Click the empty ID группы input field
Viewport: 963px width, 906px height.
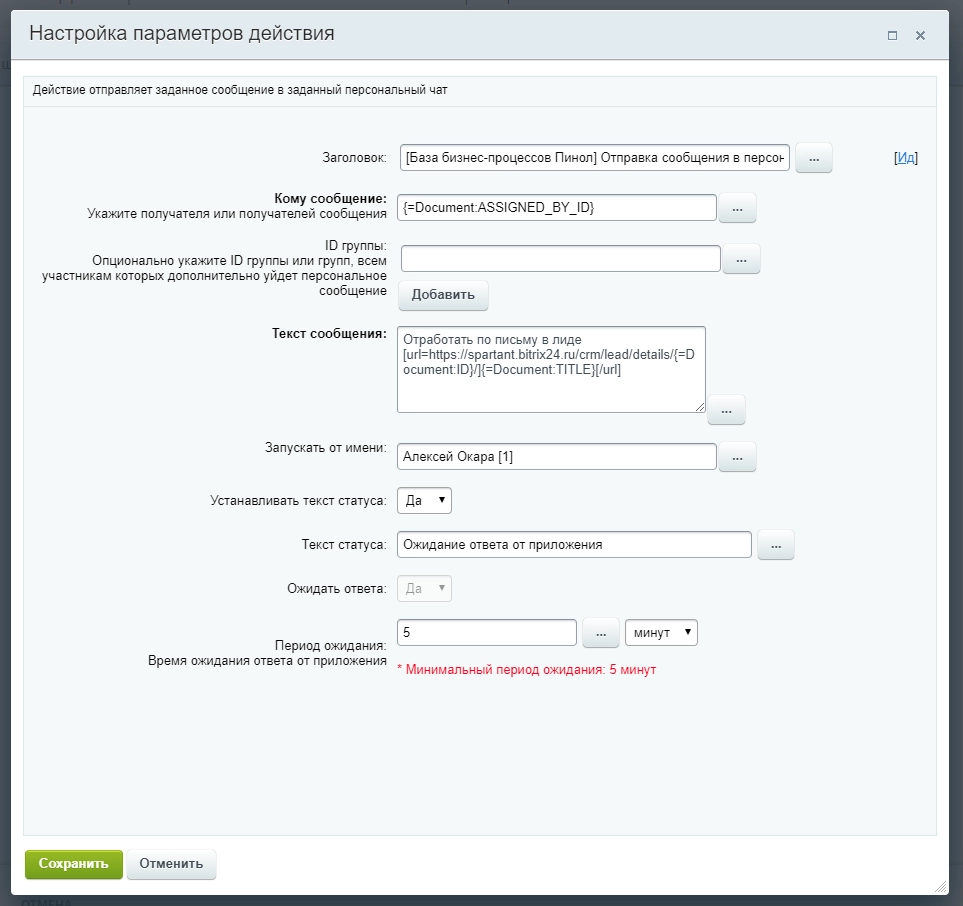(x=560, y=259)
